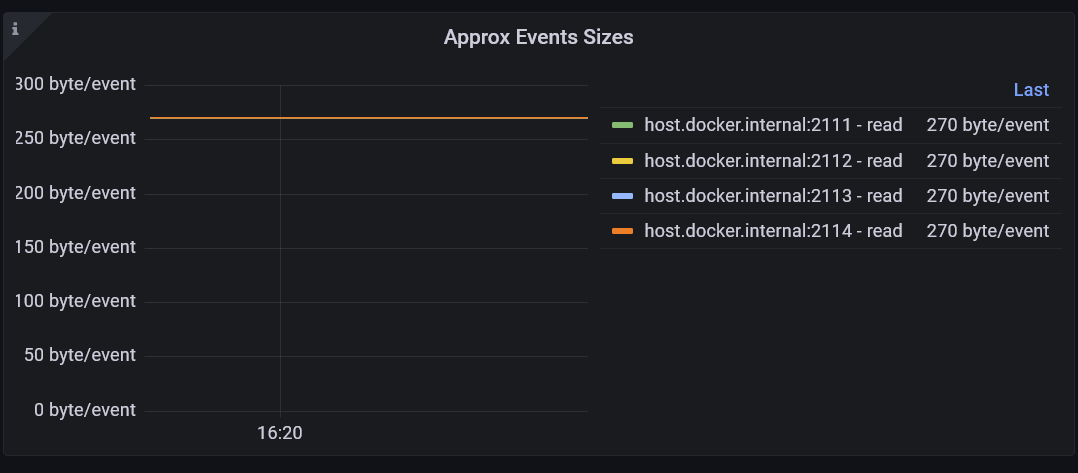This screenshot has width=1078, height=473.
Task: Click the yellow color swatch for the 2112 series
Action: (622, 161)
